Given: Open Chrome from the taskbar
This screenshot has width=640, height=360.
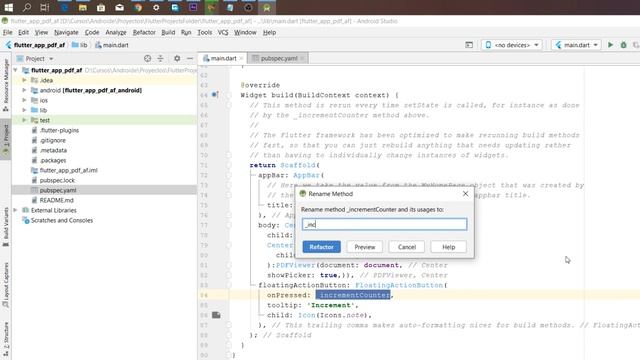Looking at the screenshot, I should pyautogui.click(x=138, y=7).
